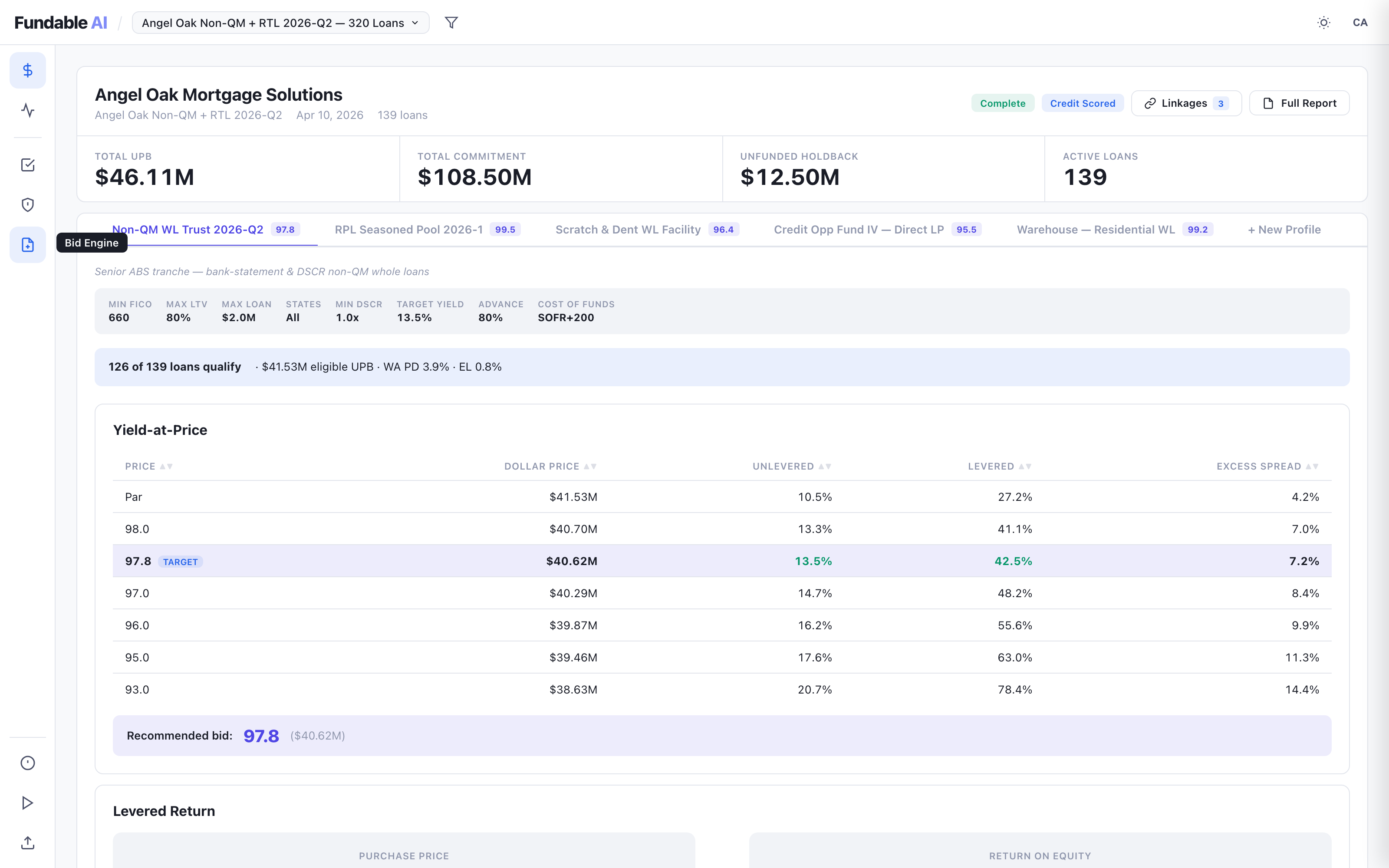Select the 96.0 price row
The width and height of the screenshot is (1389, 868).
(x=722, y=625)
